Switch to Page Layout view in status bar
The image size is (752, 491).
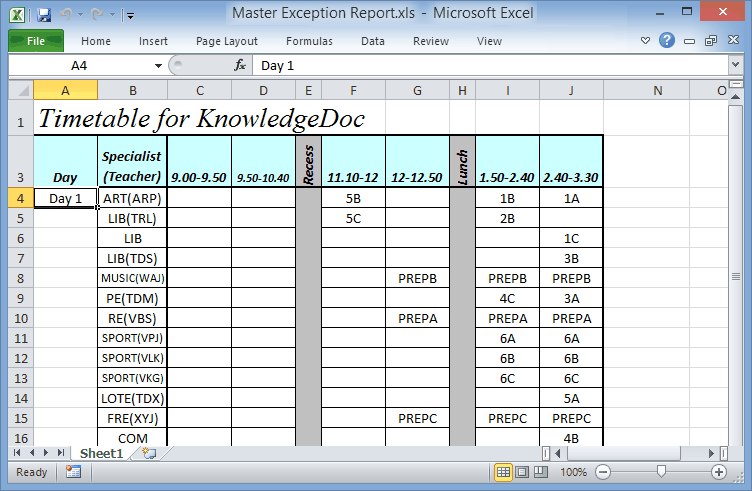522,472
